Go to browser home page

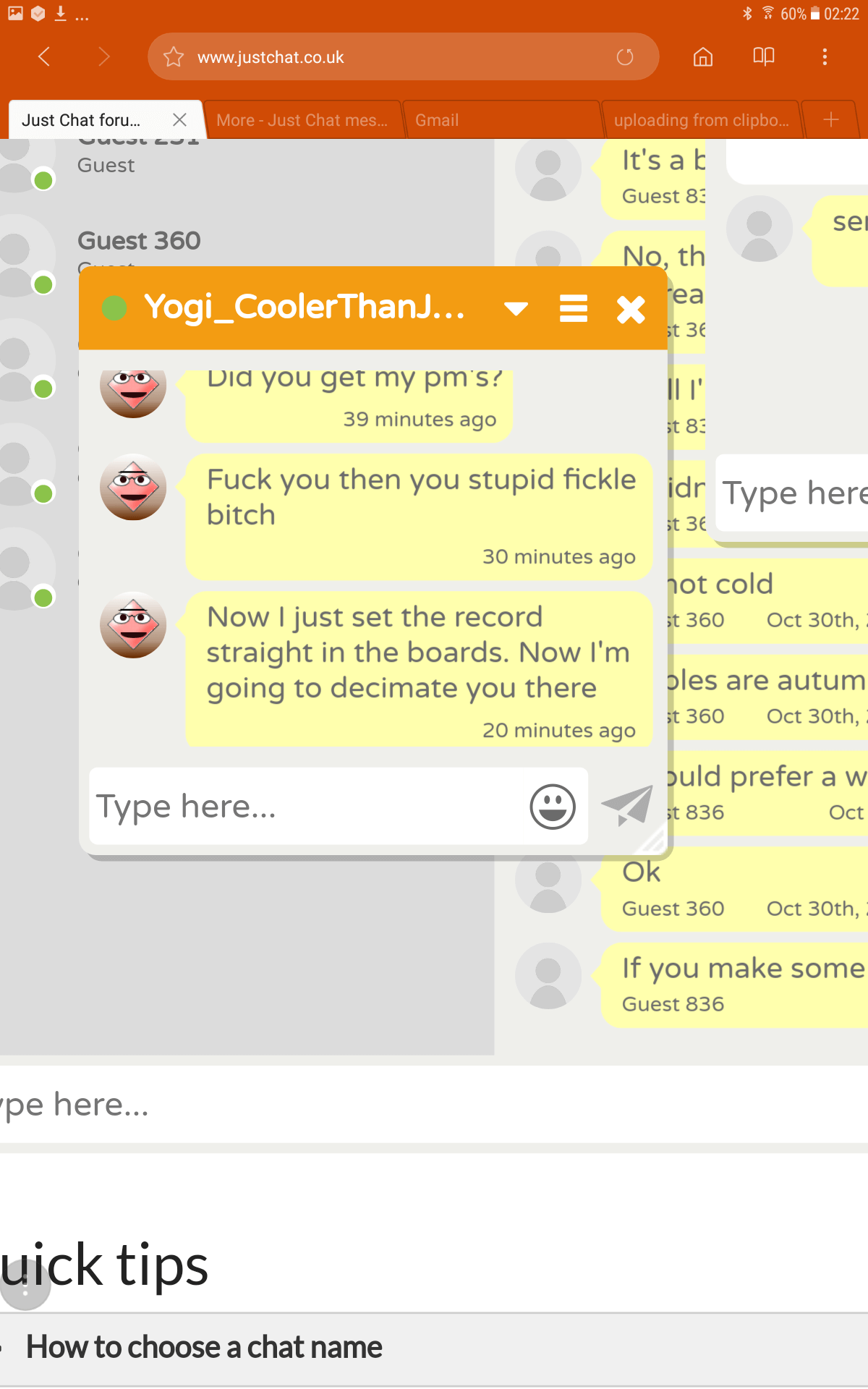[x=703, y=57]
